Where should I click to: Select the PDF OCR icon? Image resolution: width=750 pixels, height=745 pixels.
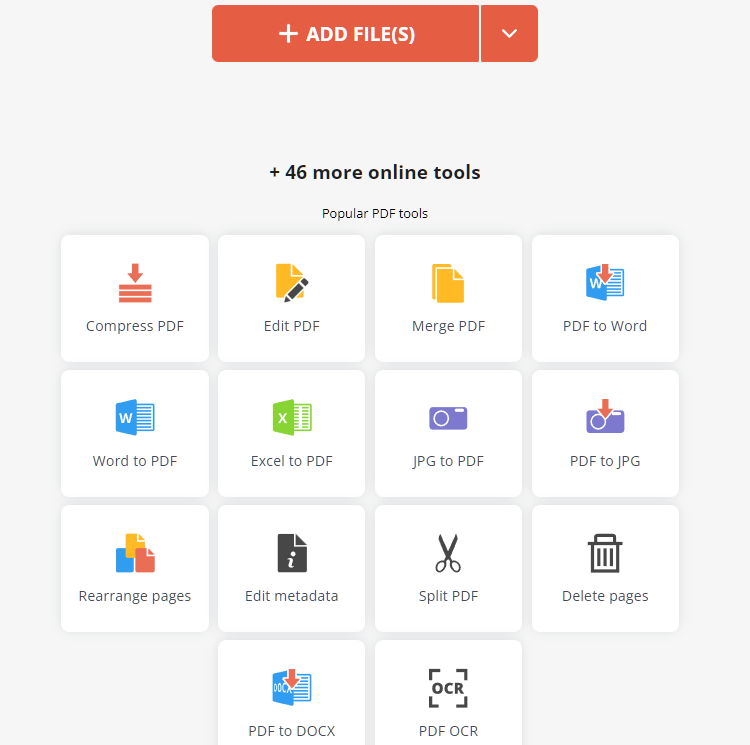[x=448, y=688]
